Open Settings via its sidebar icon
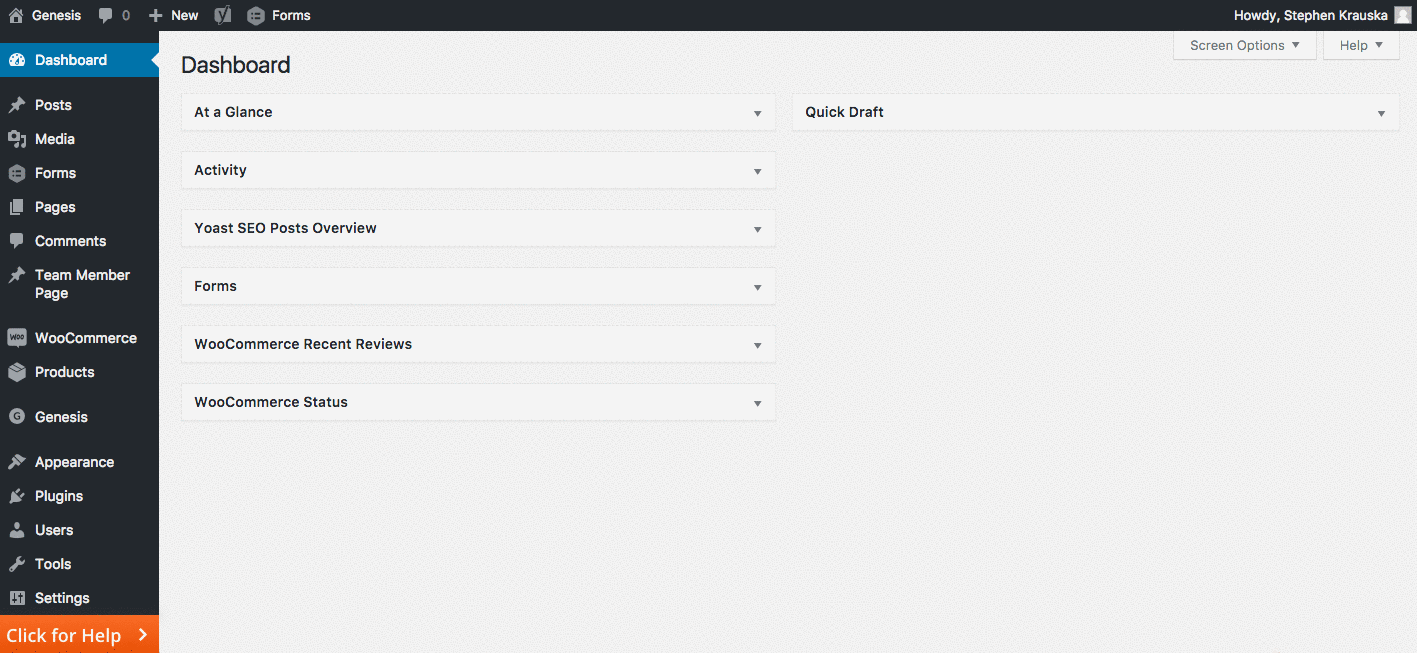 click(18, 598)
